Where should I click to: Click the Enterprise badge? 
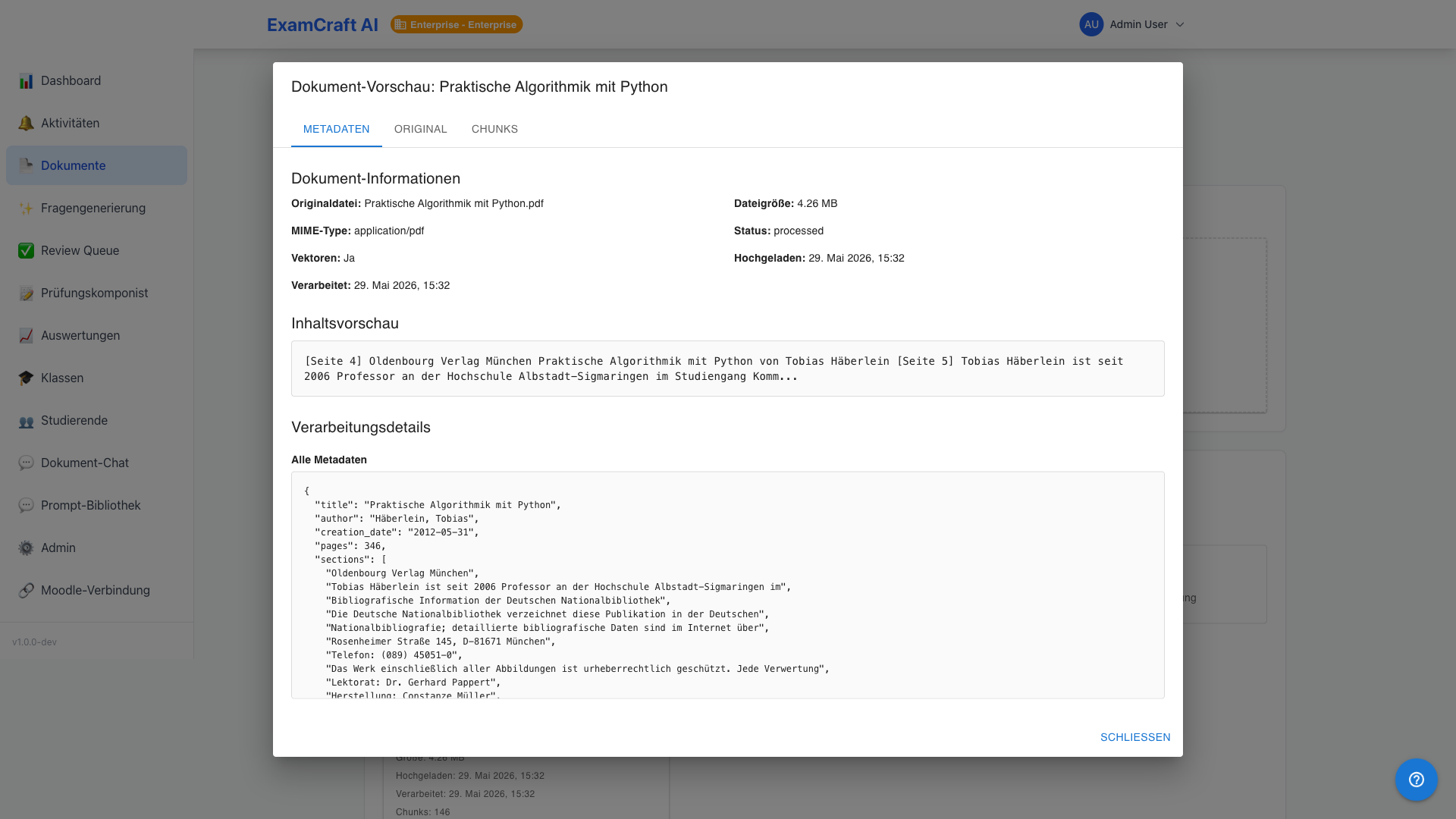coord(457,24)
